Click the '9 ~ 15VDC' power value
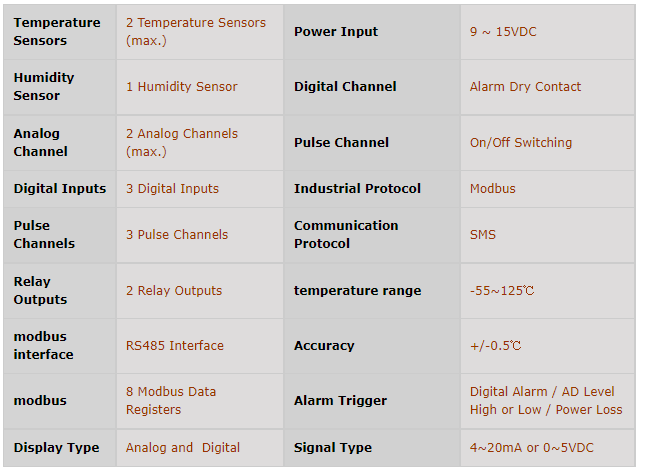Viewport: 646px width, 474px height. (503, 32)
